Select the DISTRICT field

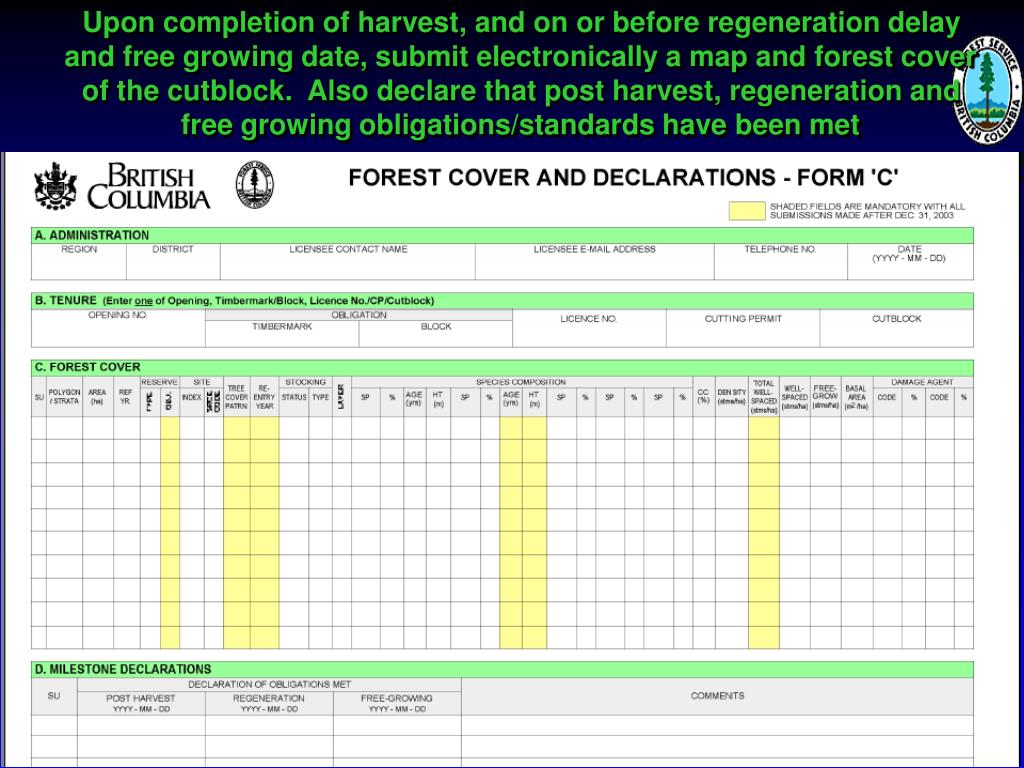click(x=173, y=262)
